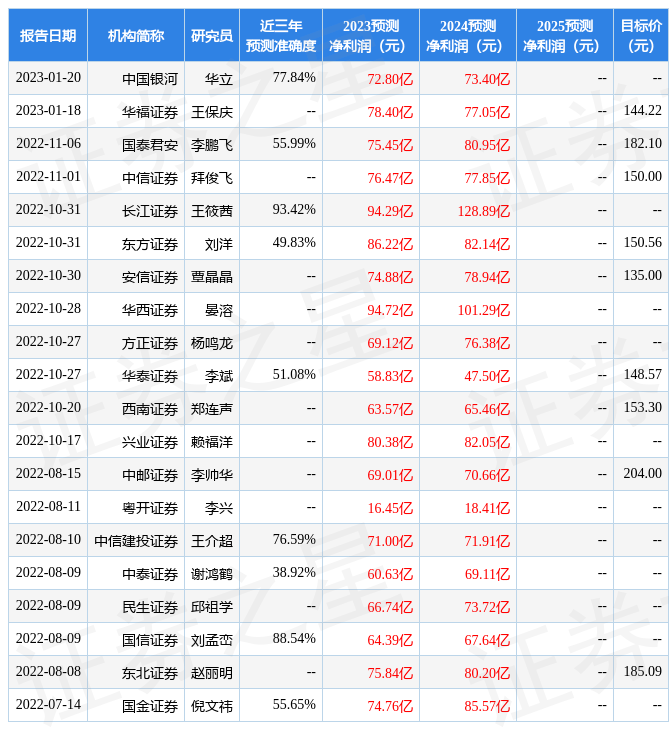Click researcher name 华立

(x=218, y=79)
